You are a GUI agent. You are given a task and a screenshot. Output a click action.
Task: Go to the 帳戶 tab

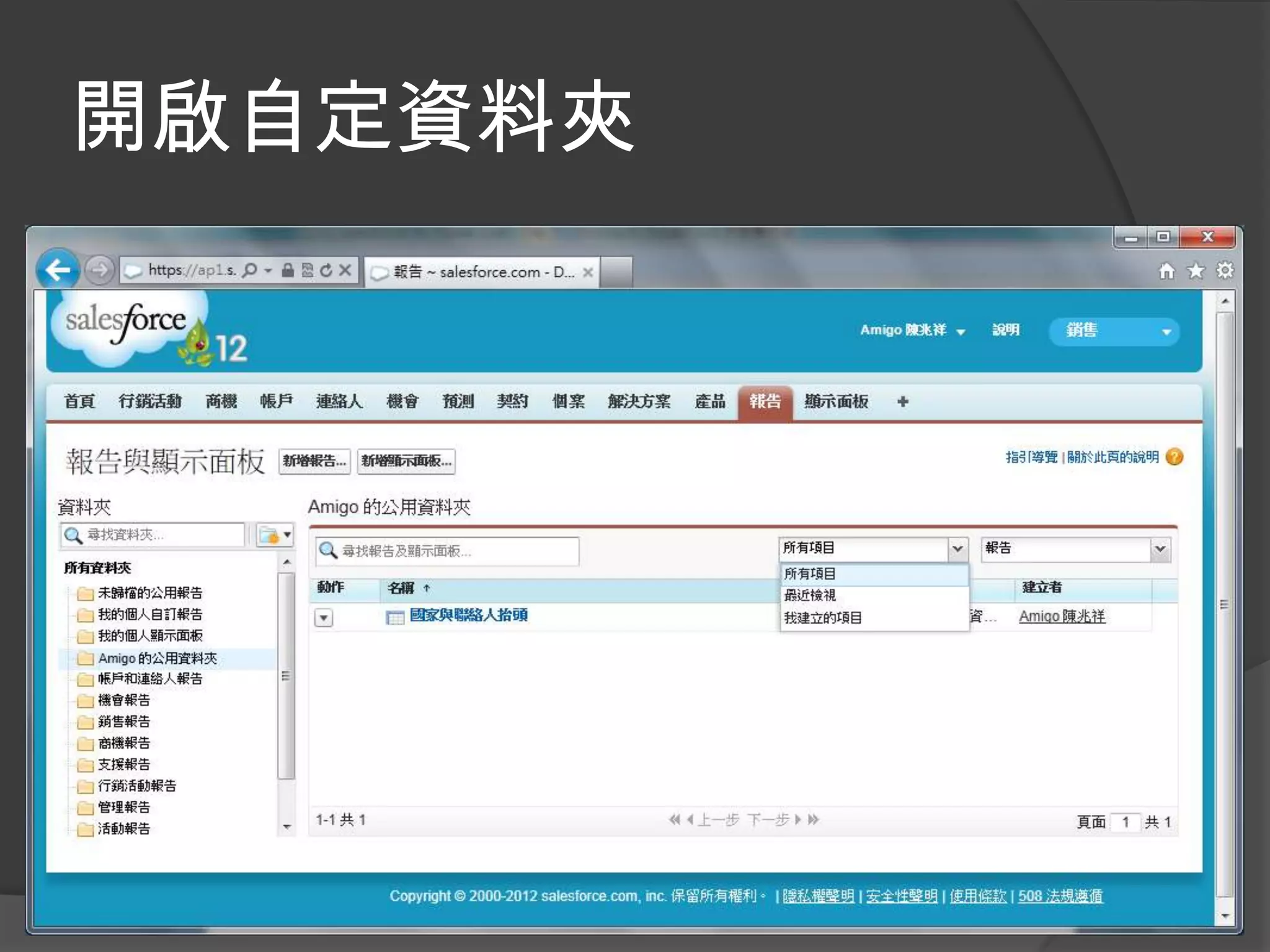tap(276, 402)
